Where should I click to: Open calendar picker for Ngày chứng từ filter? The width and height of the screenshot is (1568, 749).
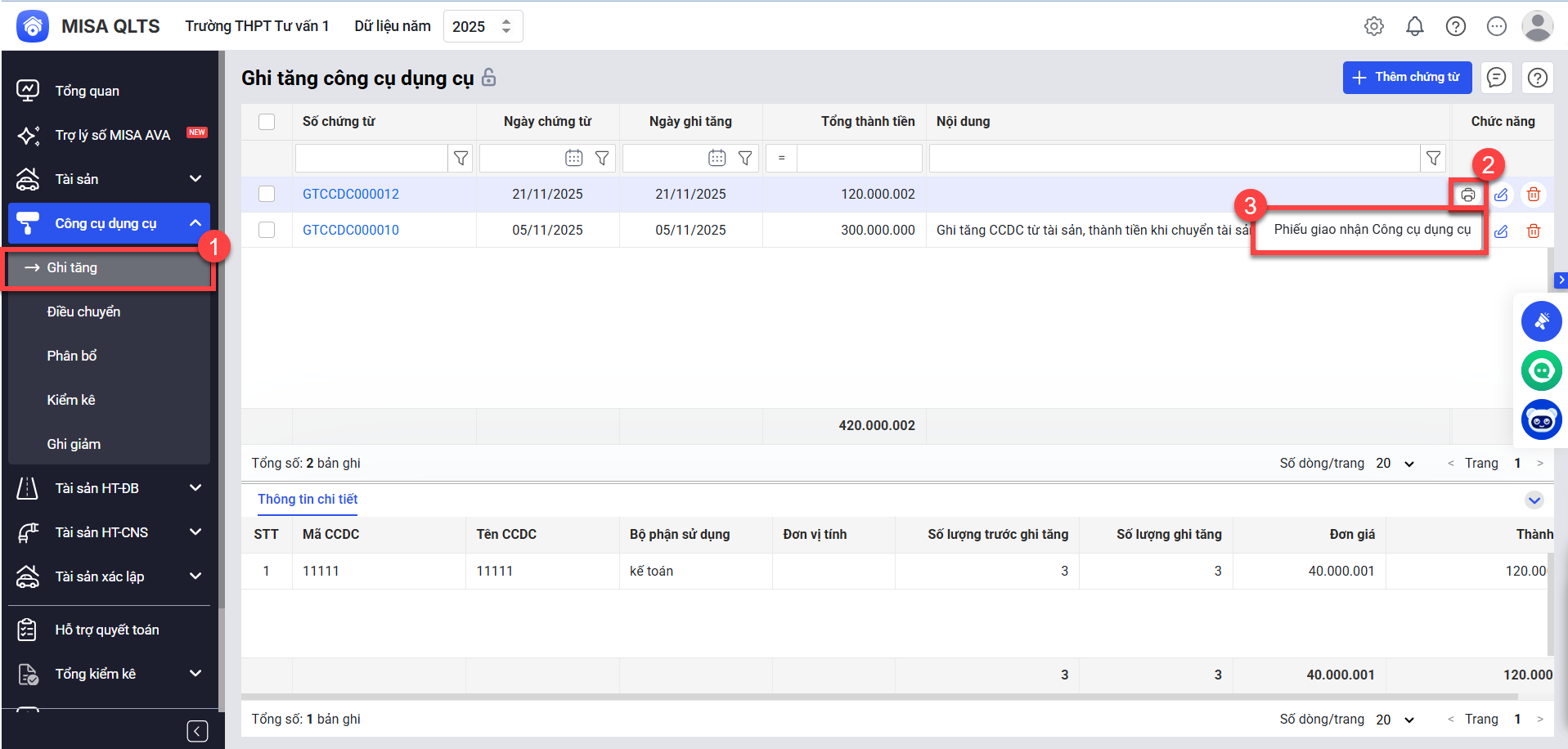point(573,158)
